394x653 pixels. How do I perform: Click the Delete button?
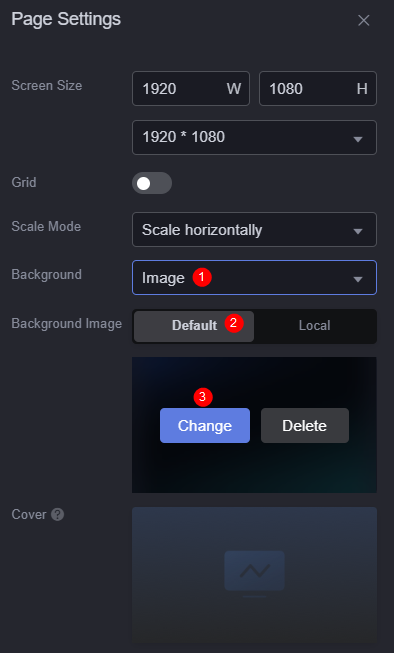(x=305, y=426)
